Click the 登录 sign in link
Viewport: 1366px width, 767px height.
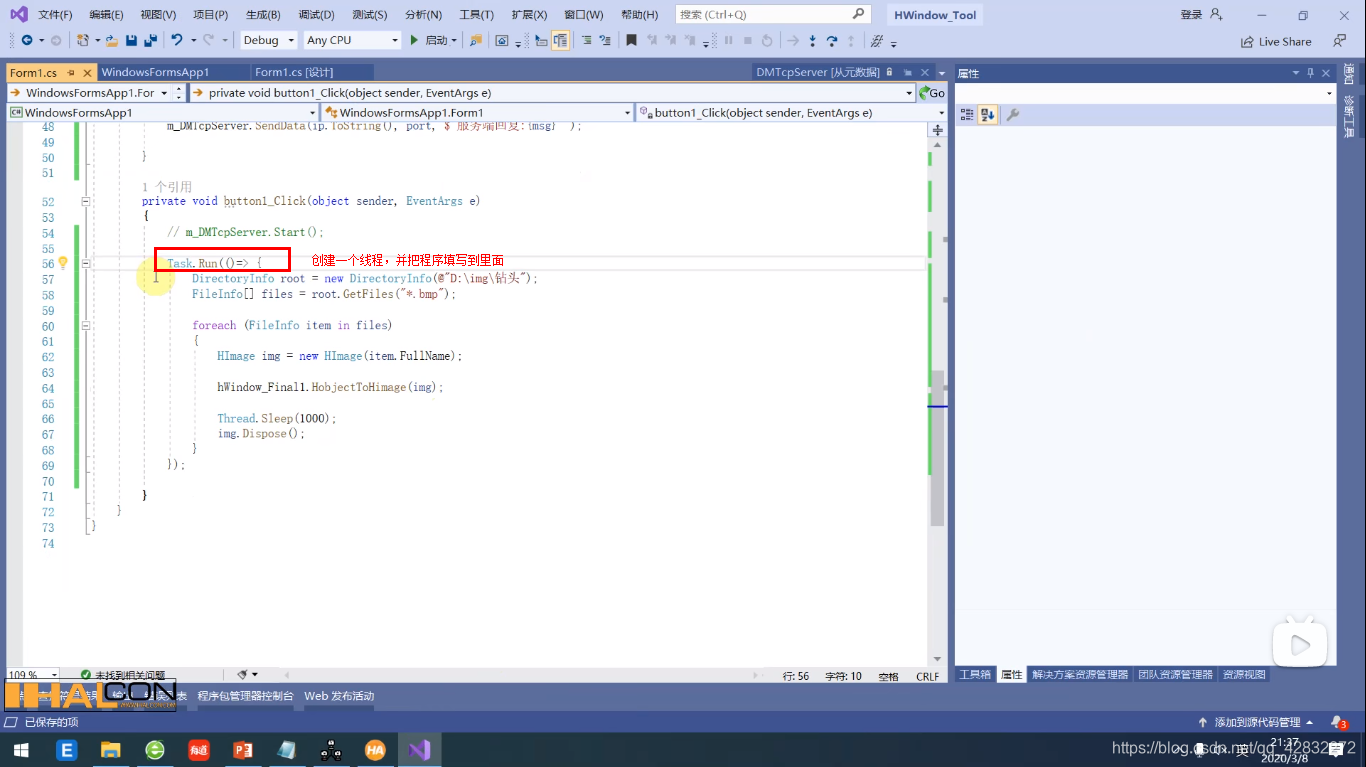tap(1191, 15)
